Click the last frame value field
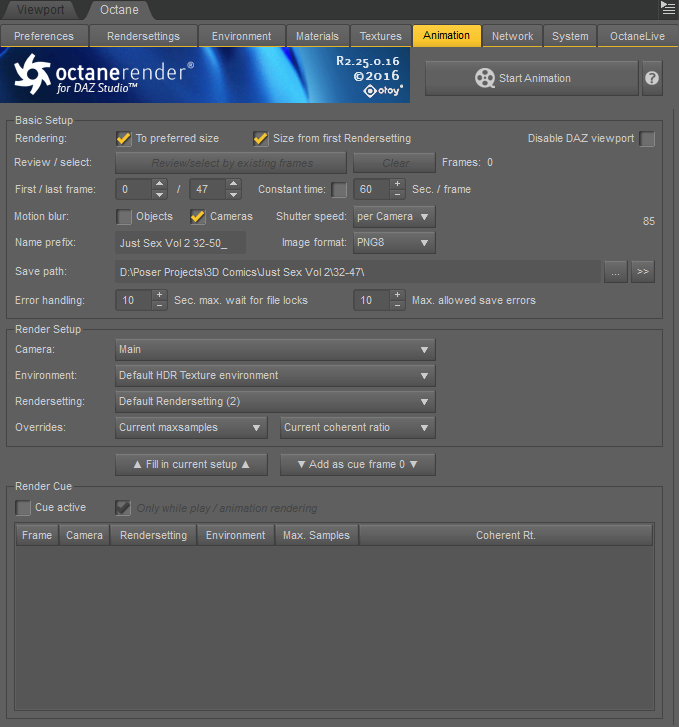679x727 pixels. pos(208,189)
